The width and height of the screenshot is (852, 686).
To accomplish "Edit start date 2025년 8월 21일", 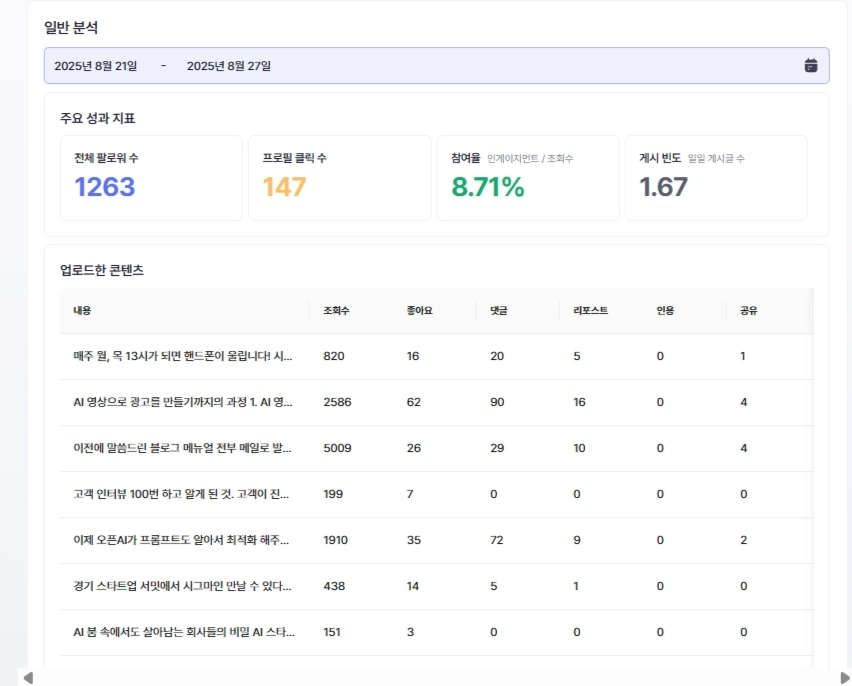I will click(x=96, y=66).
